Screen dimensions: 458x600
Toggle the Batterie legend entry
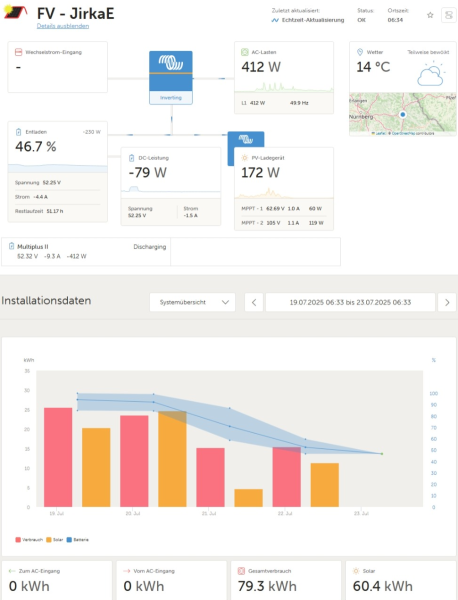point(78,540)
